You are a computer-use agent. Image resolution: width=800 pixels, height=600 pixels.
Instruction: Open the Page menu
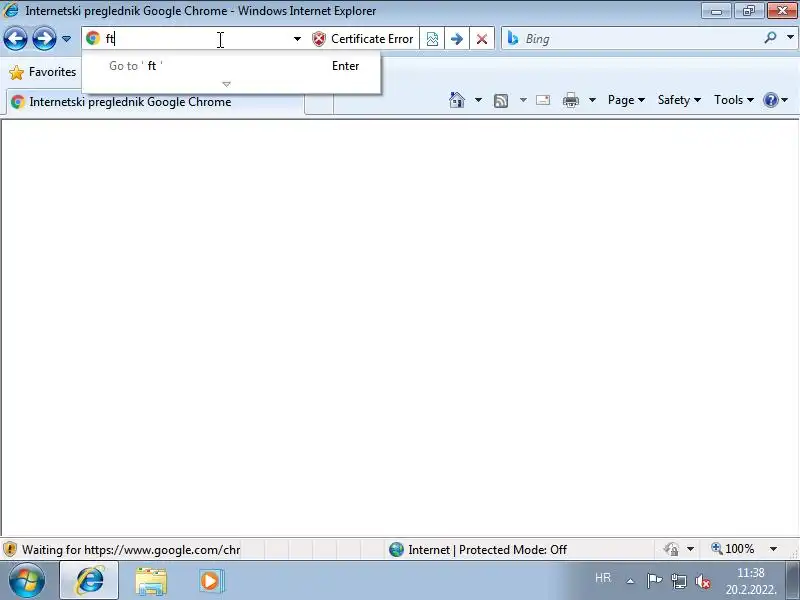626,100
